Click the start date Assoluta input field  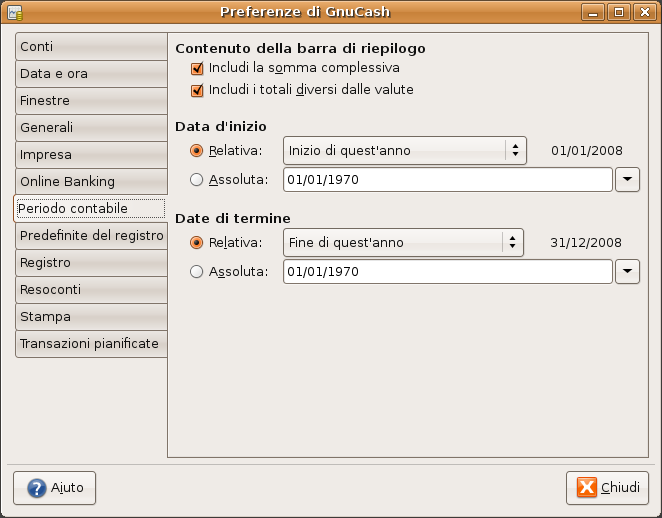pos(448,179)
